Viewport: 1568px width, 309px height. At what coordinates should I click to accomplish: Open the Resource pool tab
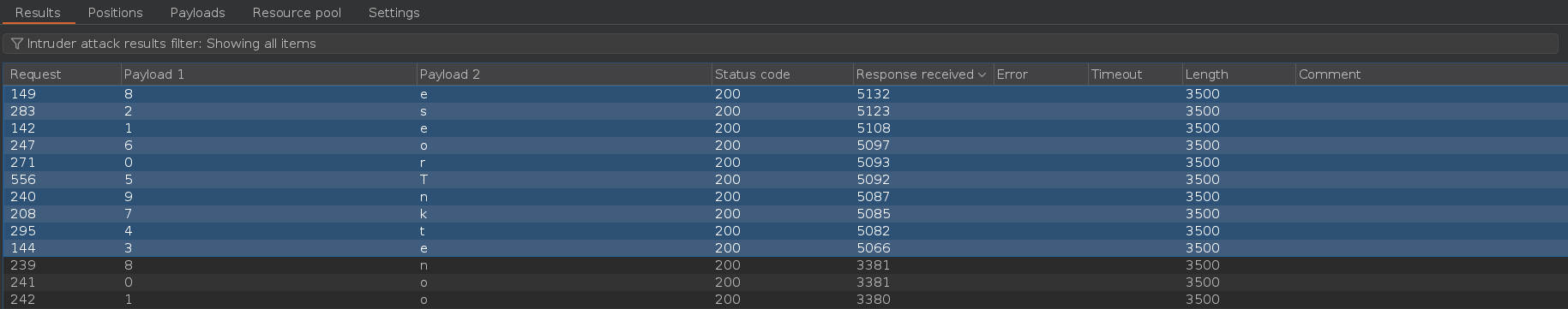click(x=297, y=13)
